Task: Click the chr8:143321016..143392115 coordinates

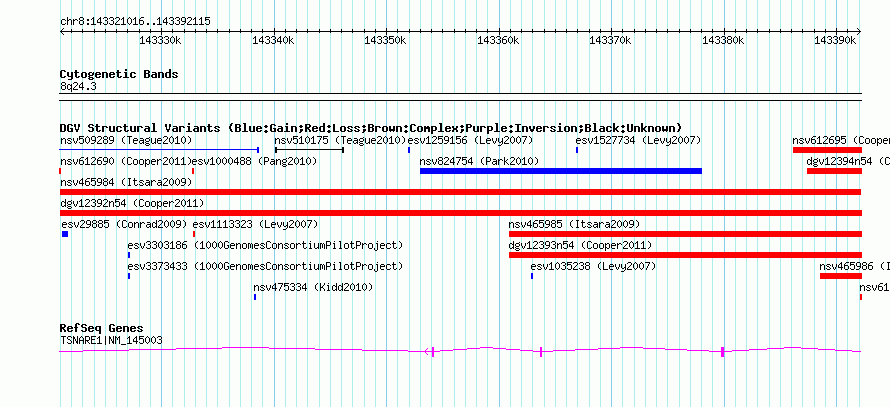Action: point(135,22)
